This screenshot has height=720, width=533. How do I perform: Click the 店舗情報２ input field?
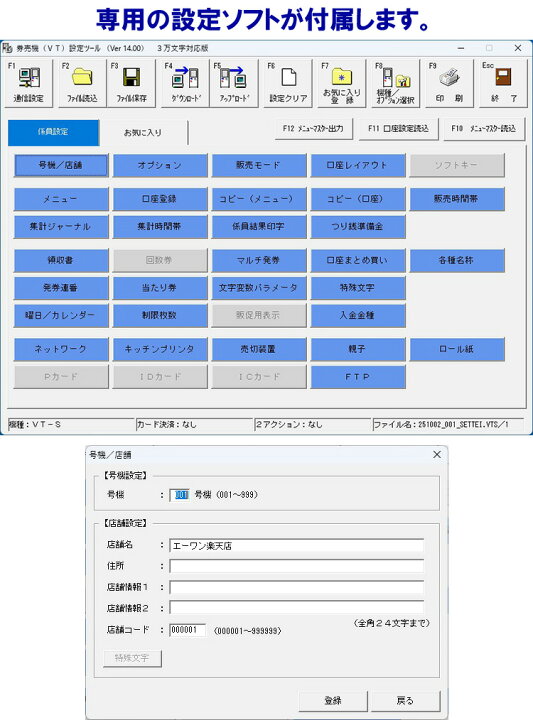[x=296, y=608]
